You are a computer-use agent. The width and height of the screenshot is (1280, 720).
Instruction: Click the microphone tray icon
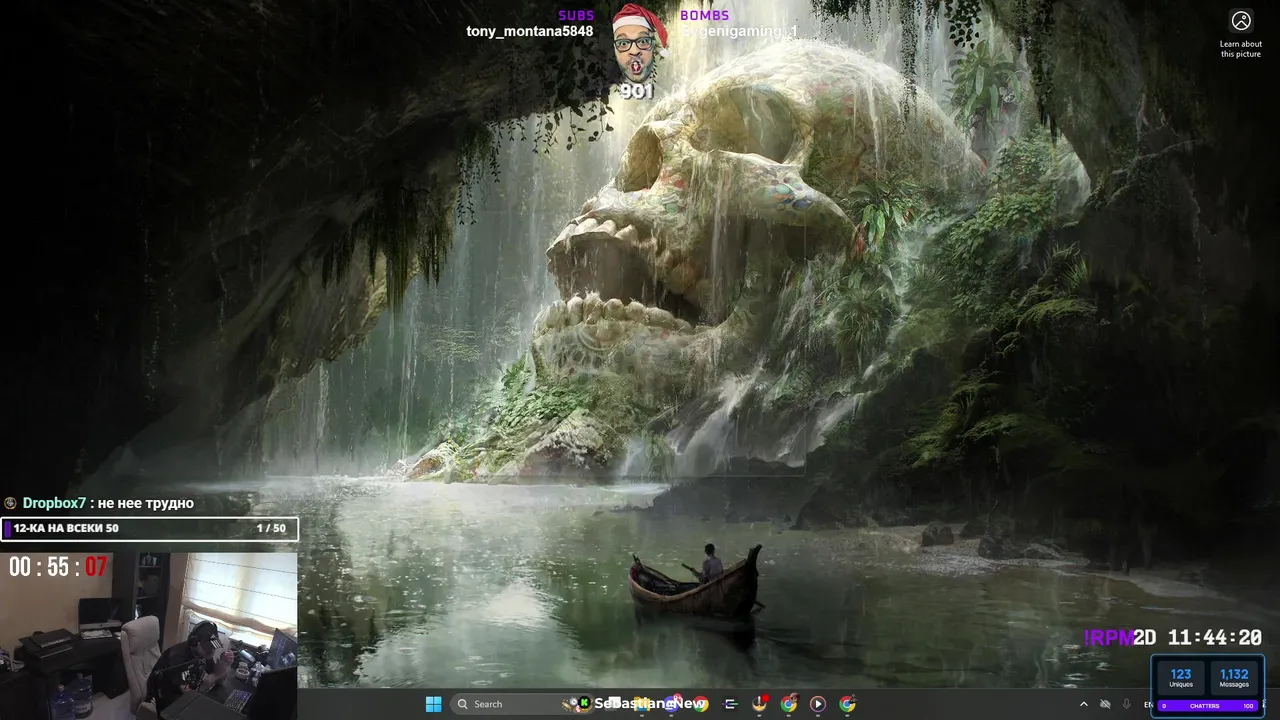click(1127, 705)
